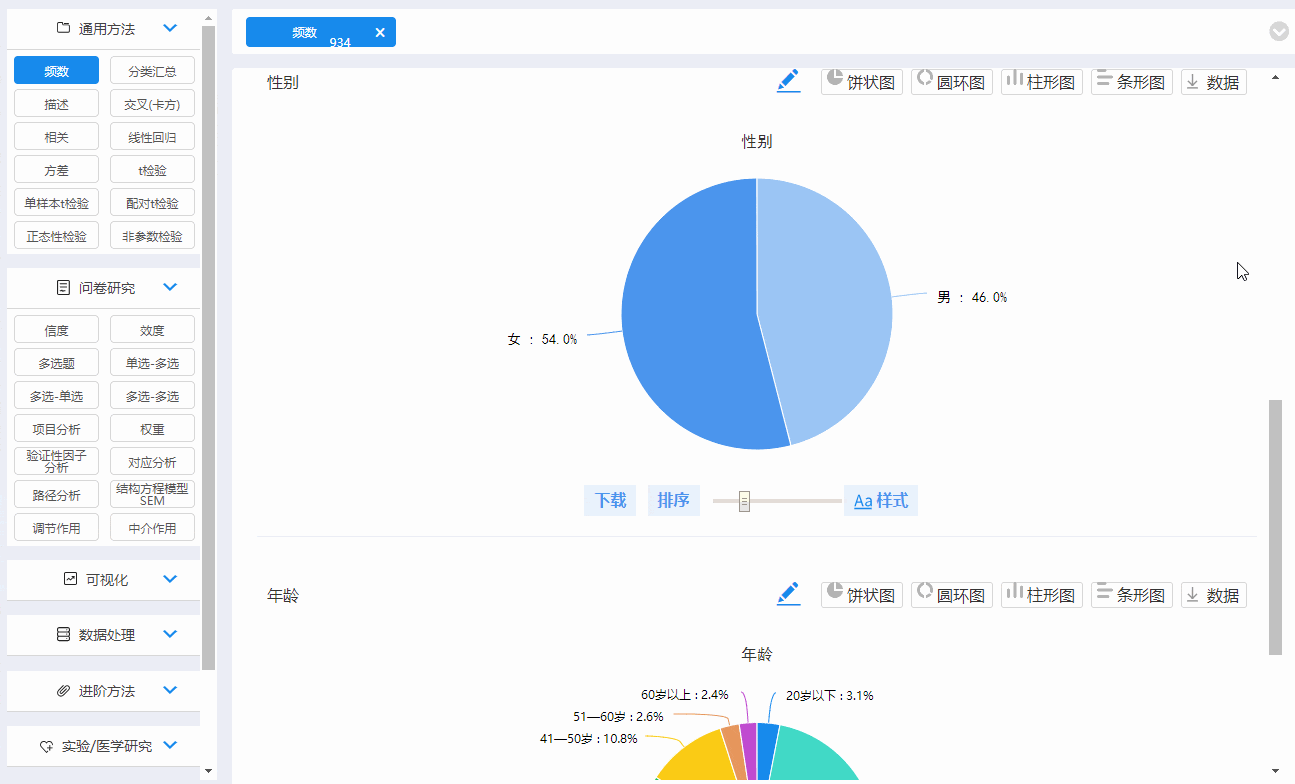Select the 线性回归 method

click(x=152, y=137)
